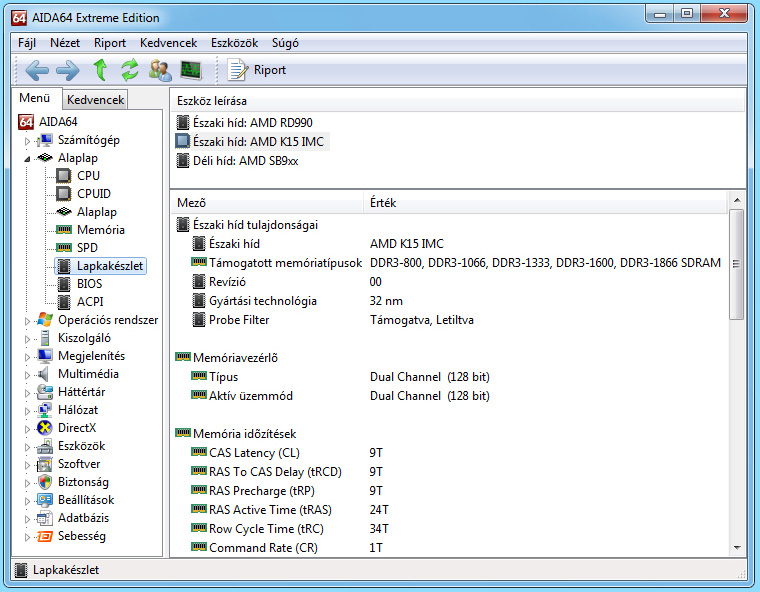Click the green refresh icon
The image size is (760, 592).
click(129, 70)
